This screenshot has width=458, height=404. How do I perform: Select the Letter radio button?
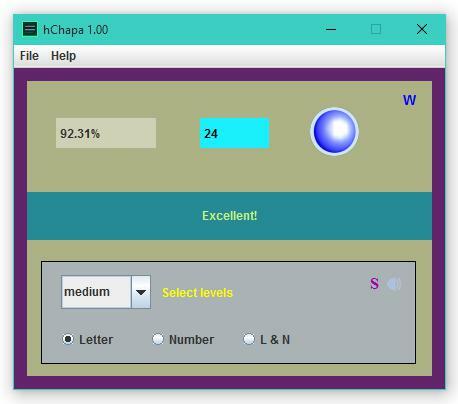[x=68, y=339]
